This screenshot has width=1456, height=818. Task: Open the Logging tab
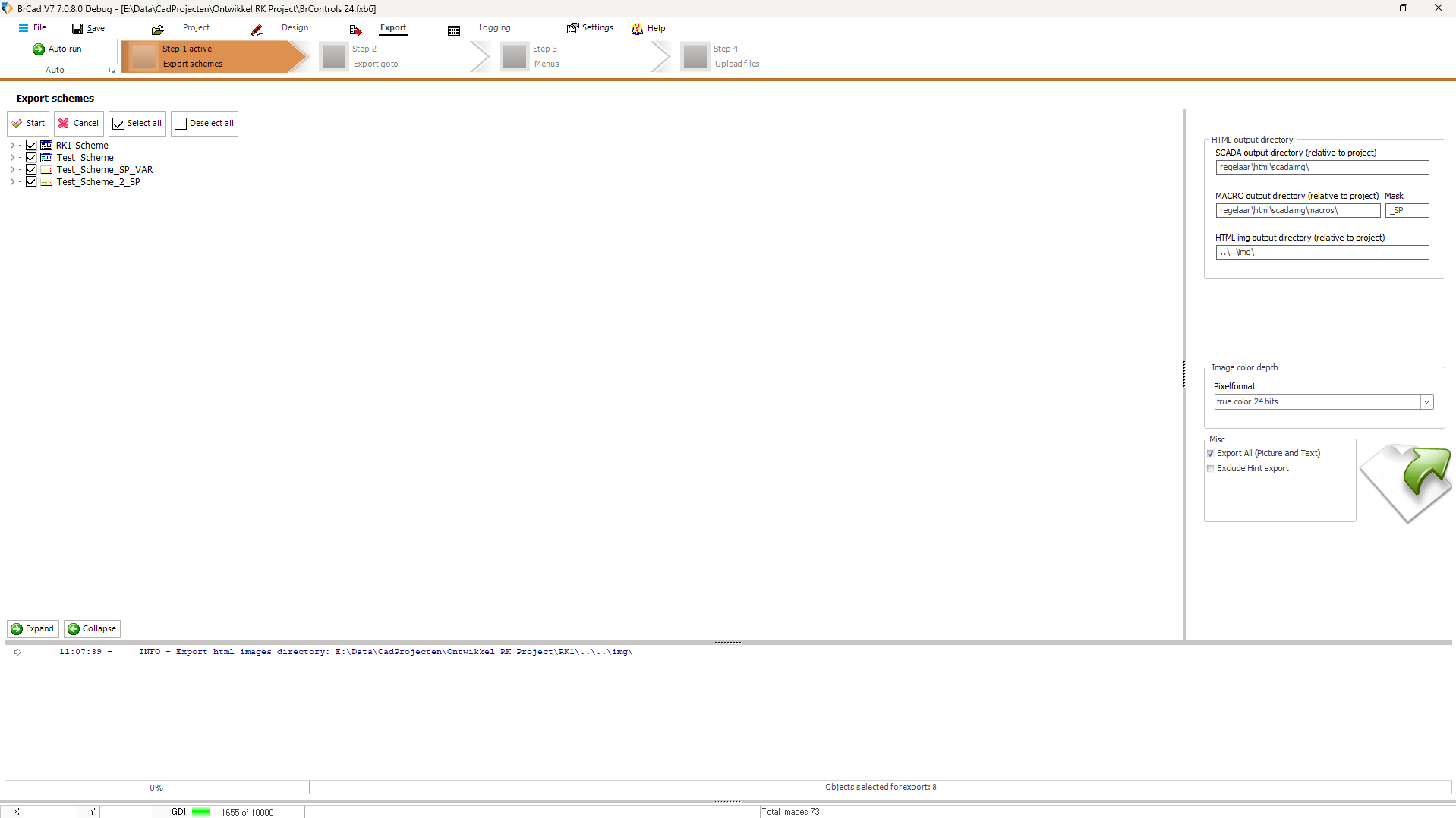pyautogui.click(x=494, y=28)
